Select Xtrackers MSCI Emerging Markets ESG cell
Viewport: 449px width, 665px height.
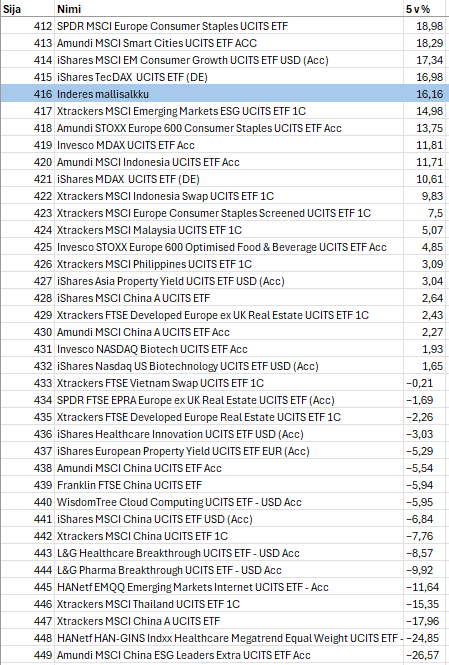229,111
